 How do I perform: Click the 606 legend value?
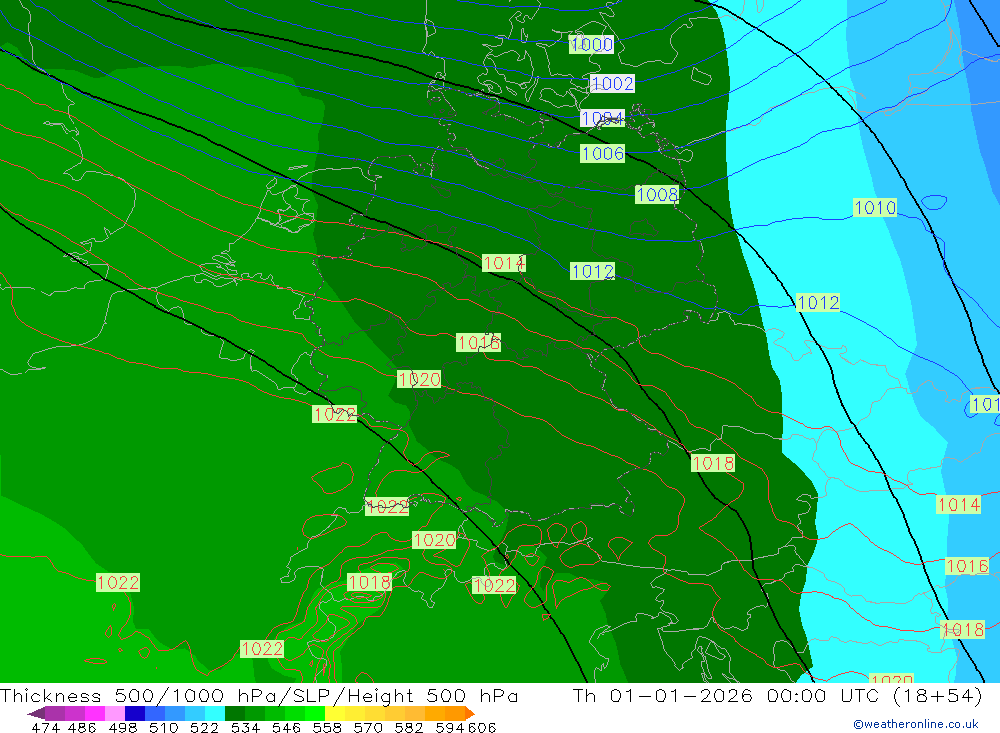coord(482,728)
